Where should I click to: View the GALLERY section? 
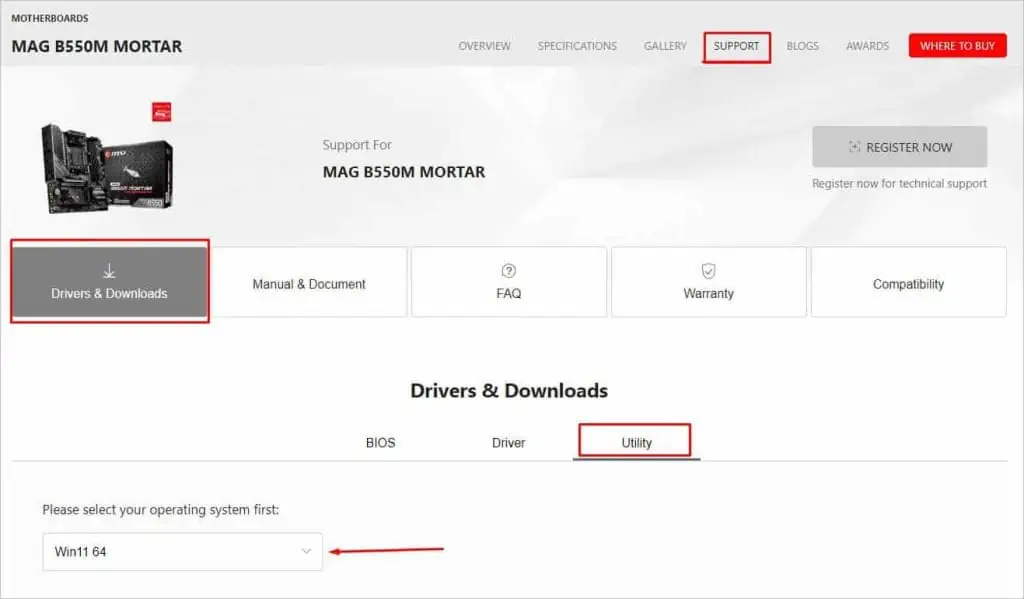[665, 45]
